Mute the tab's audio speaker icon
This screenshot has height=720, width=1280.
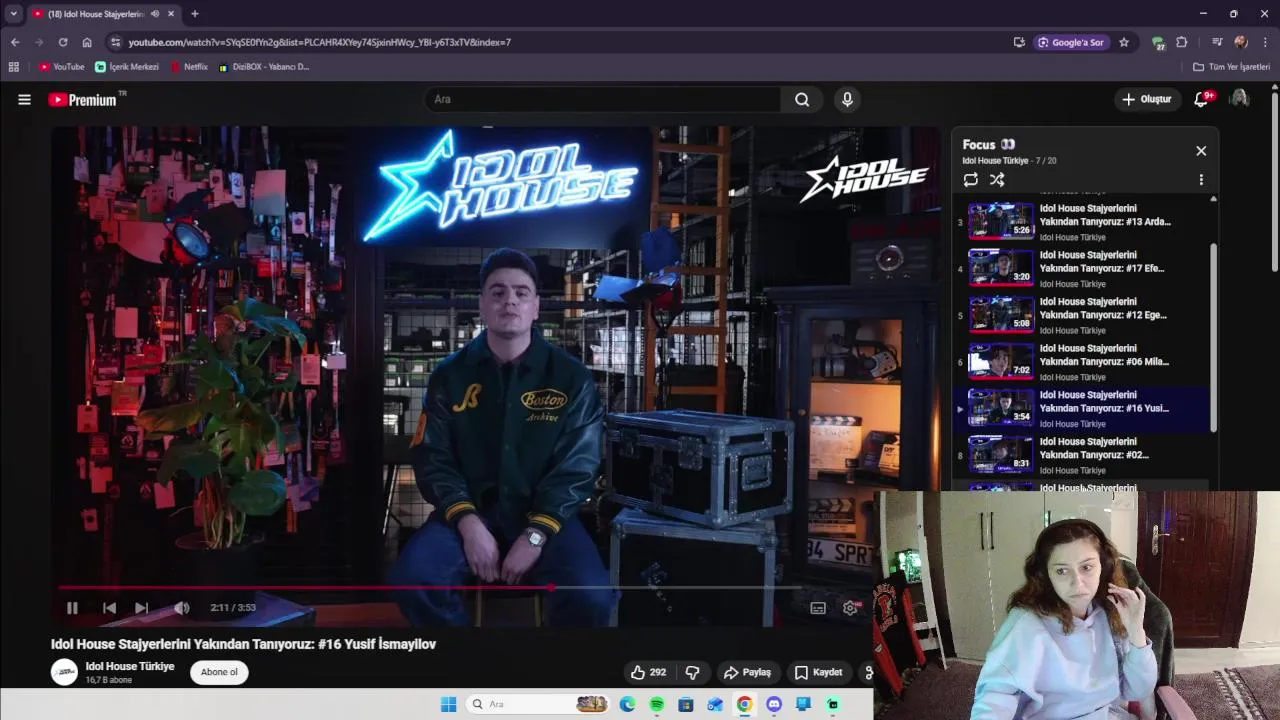[x=155, y=14]
